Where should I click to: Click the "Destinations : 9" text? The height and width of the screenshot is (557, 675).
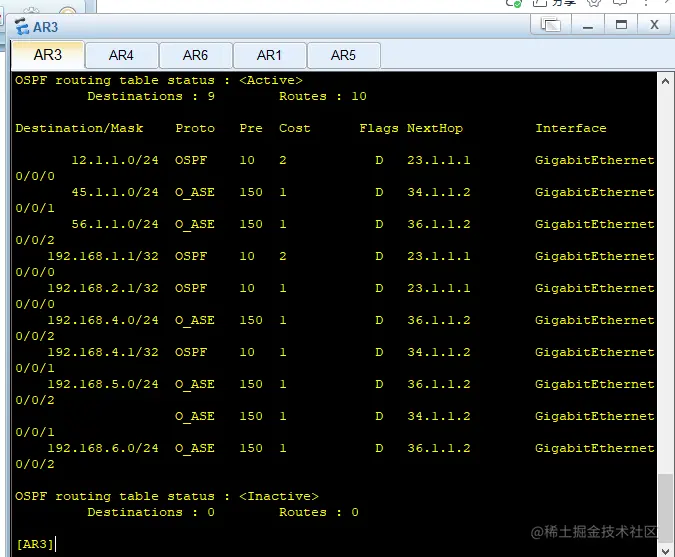pos(151,96)
